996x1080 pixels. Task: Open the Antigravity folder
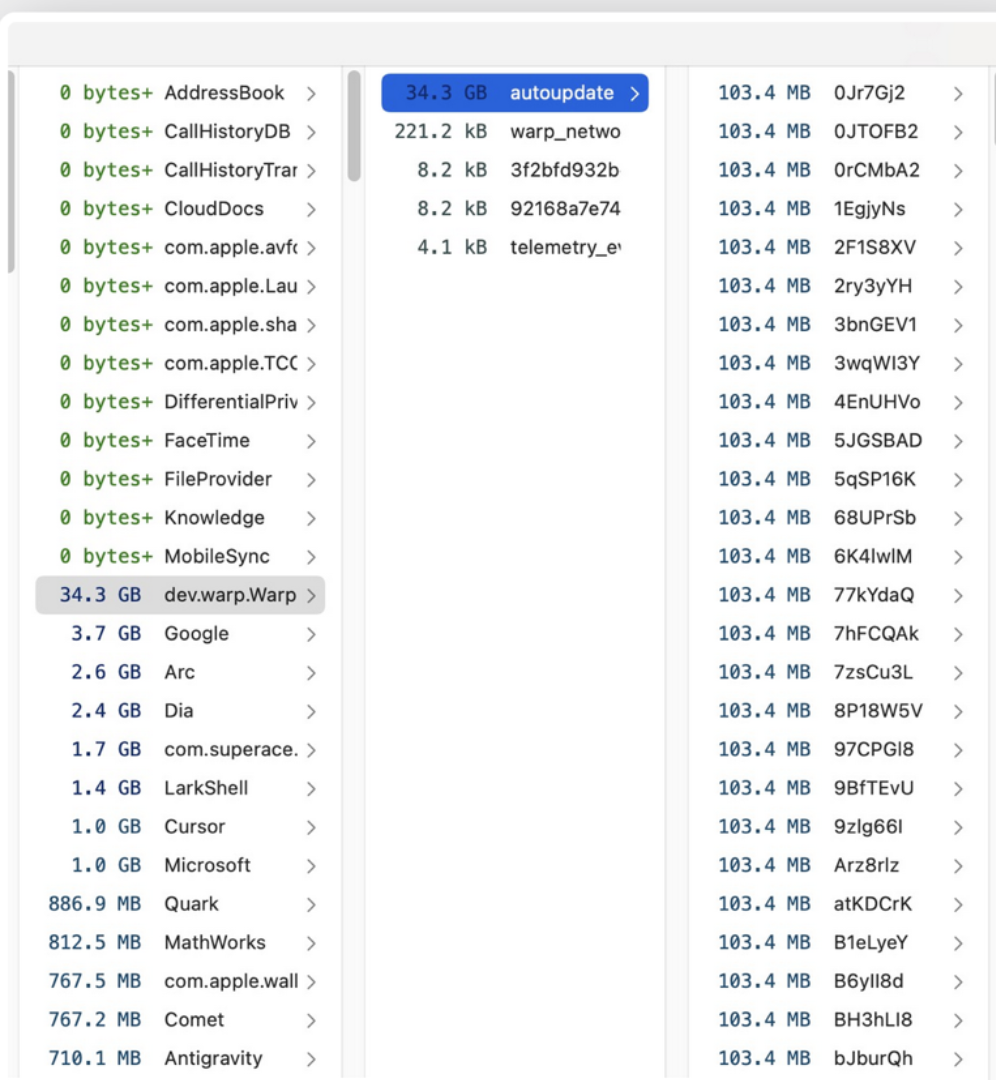pyautogui.click(x=212, y=1058)
